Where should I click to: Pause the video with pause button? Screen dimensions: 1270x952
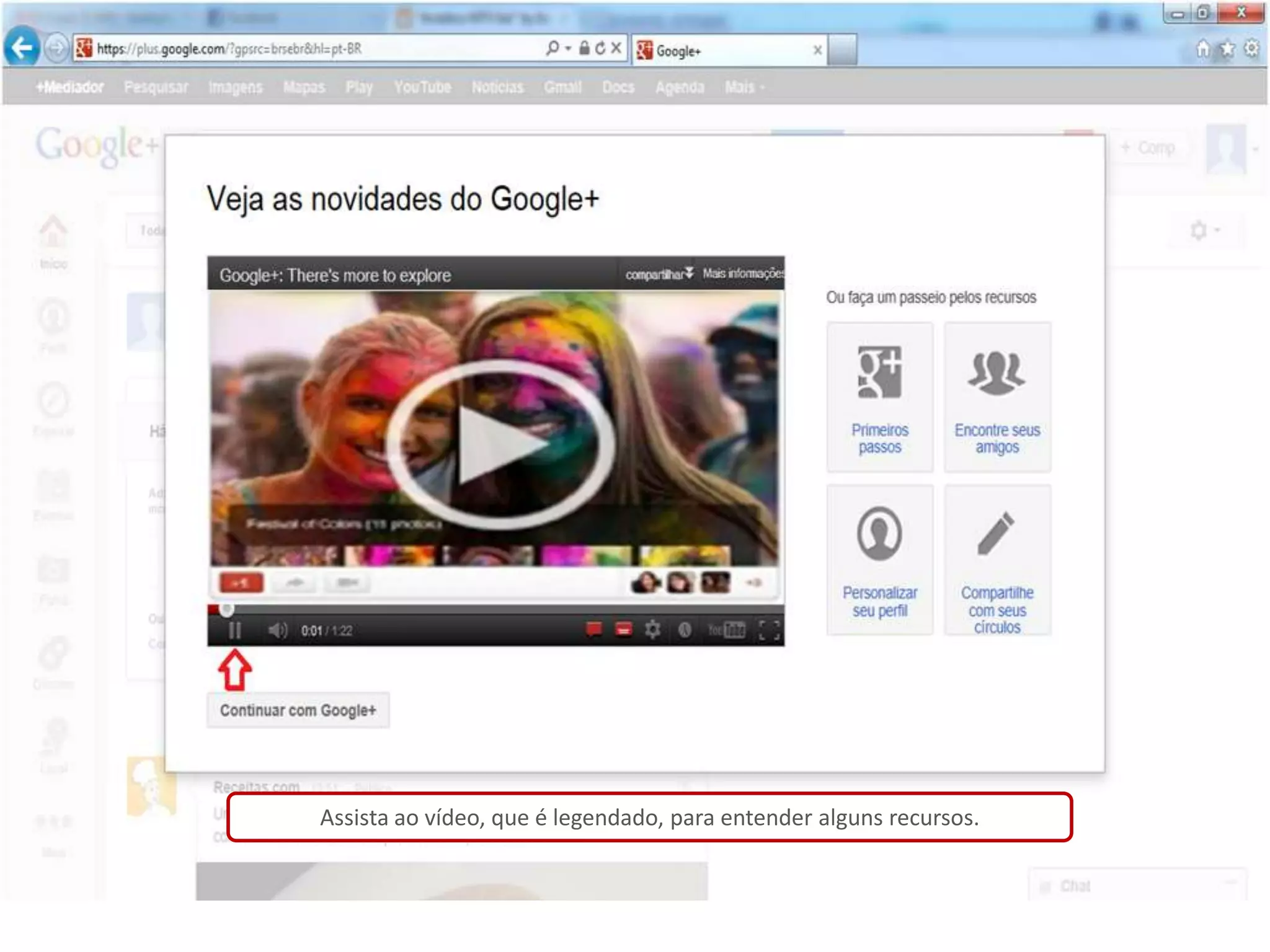pyautogui.click(x=234, y=630)
